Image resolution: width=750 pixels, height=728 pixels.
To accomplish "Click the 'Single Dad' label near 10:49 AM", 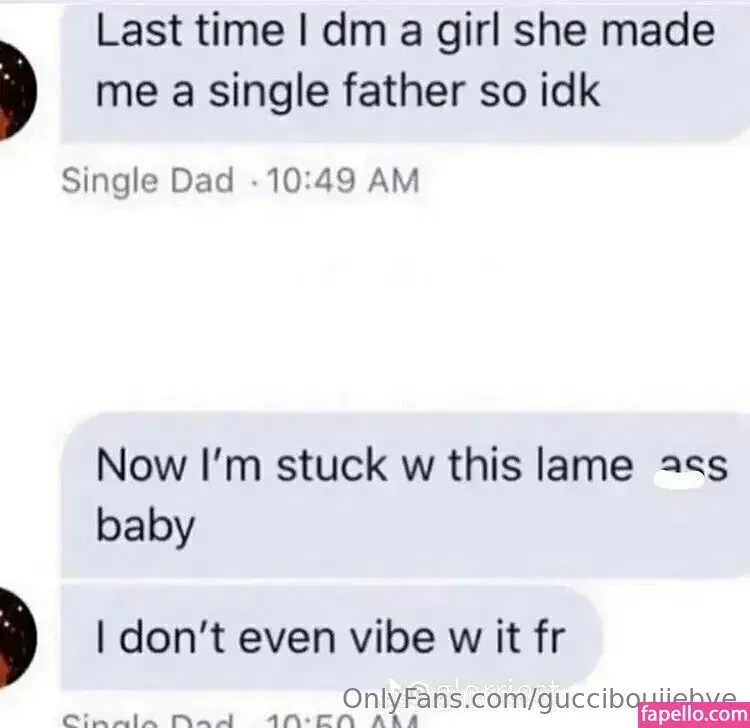I will (147, 181).
